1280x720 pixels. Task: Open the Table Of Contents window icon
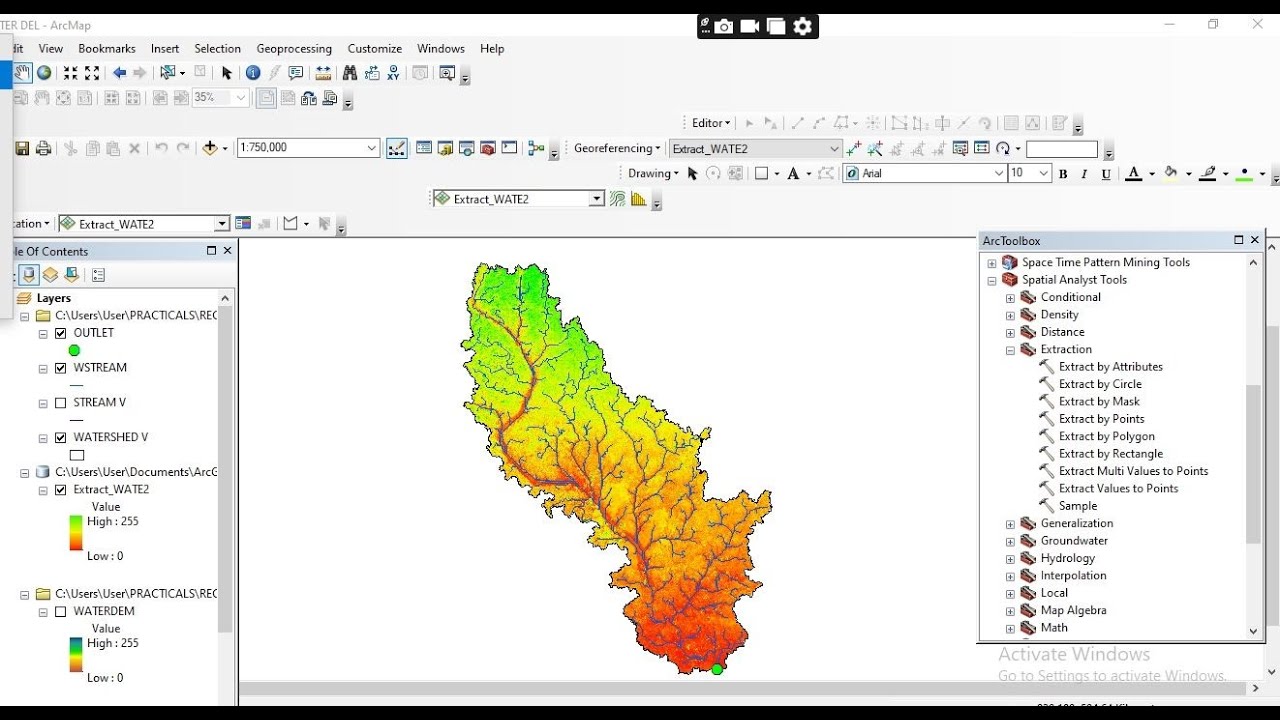[x=424, y=148]
